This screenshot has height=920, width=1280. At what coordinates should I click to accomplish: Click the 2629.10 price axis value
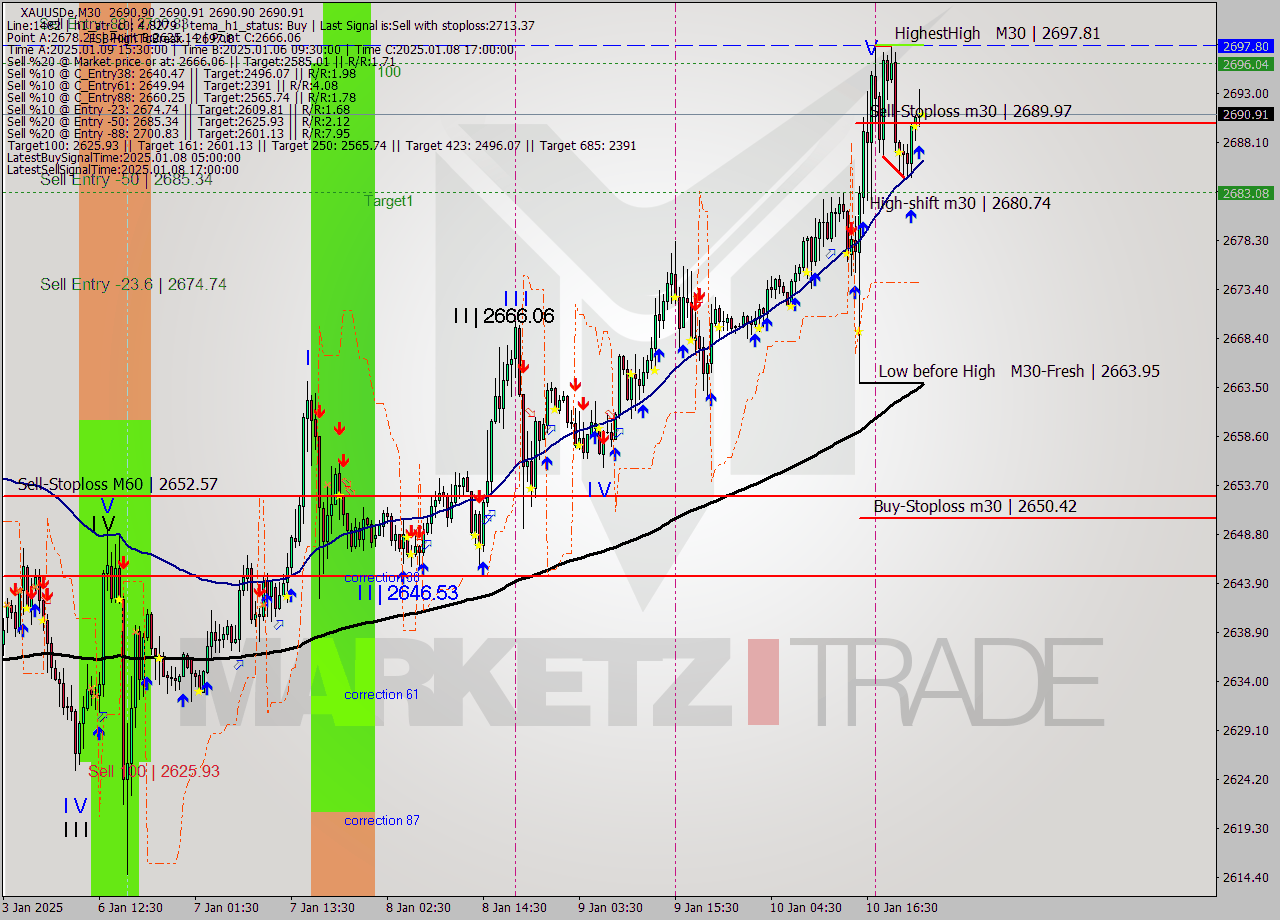pyautogui.click(x=1245, y=730)
